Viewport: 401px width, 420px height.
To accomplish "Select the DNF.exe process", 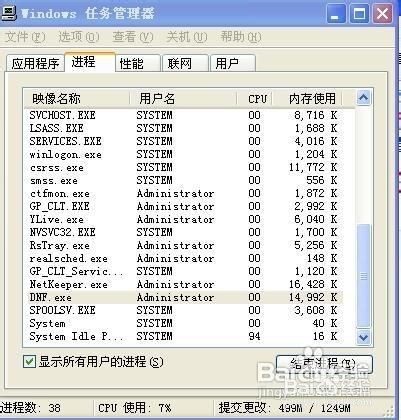I will (183, 297).
